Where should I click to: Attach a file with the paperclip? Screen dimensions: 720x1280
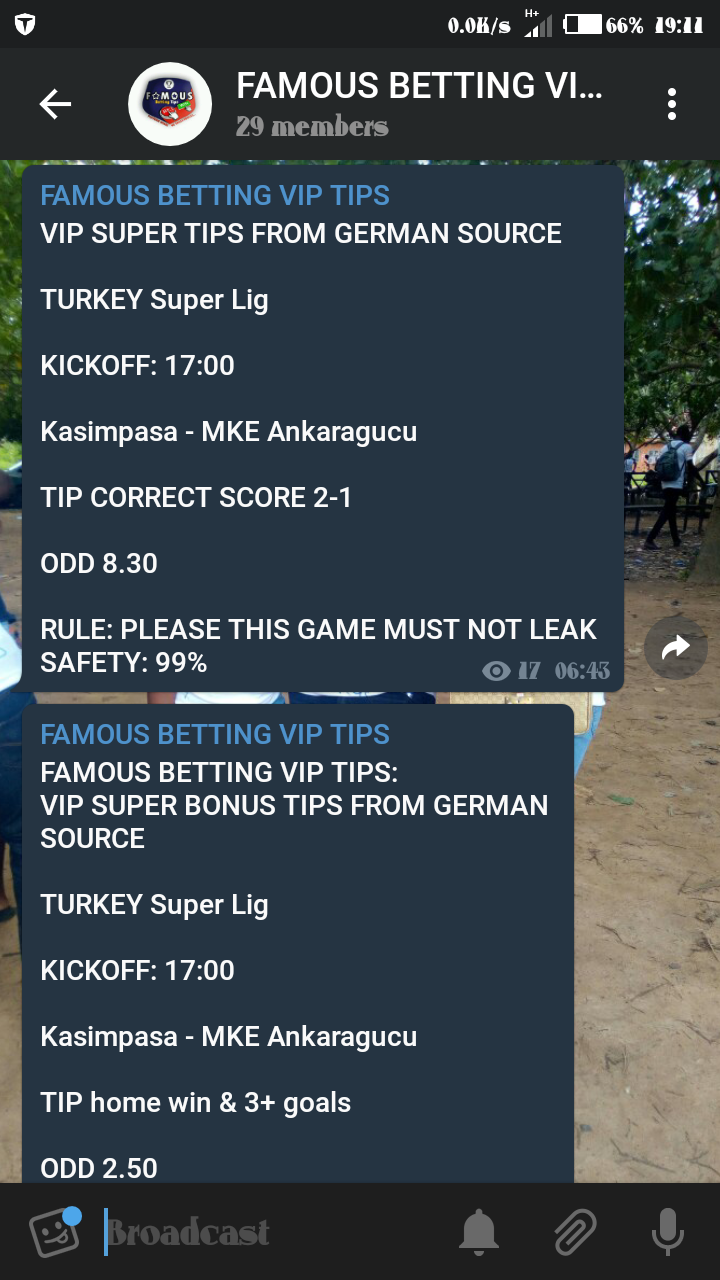coord(574,1232)
